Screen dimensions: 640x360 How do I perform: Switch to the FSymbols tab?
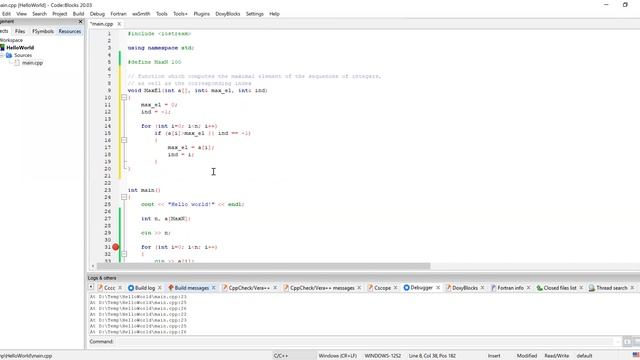(x=43, y=31)
